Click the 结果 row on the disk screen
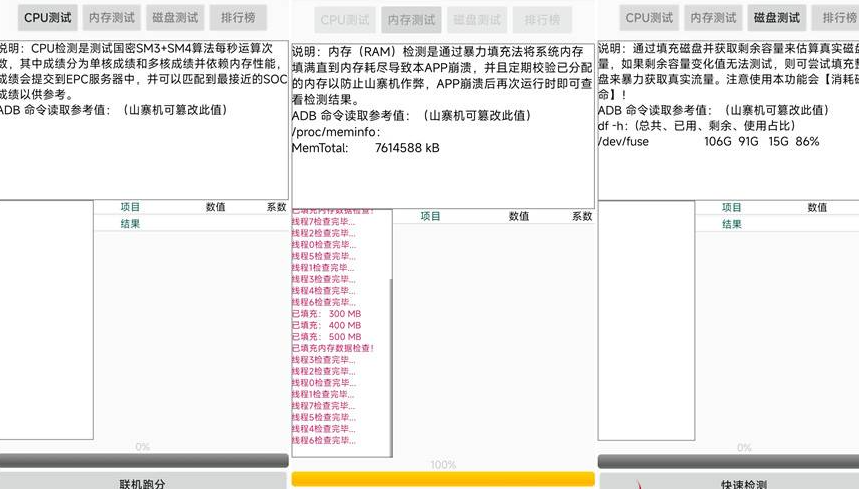Screen dimensions: 859x489 pyautogui.click(x=777, y=224)
